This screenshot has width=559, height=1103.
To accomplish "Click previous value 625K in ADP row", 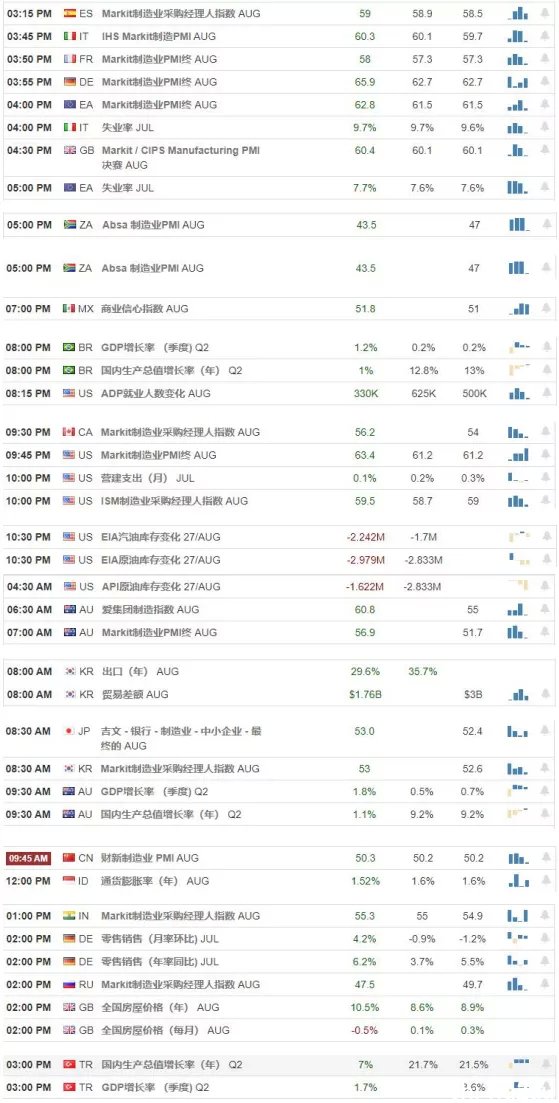I will pos(422,393).
